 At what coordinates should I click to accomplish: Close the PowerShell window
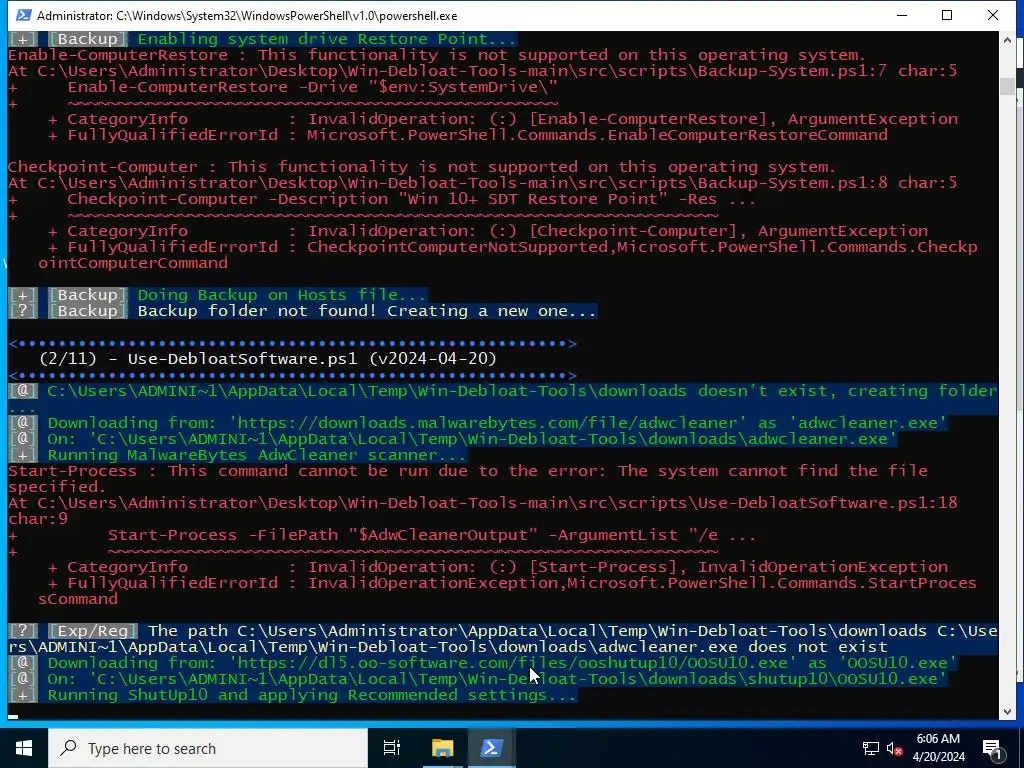993,15
